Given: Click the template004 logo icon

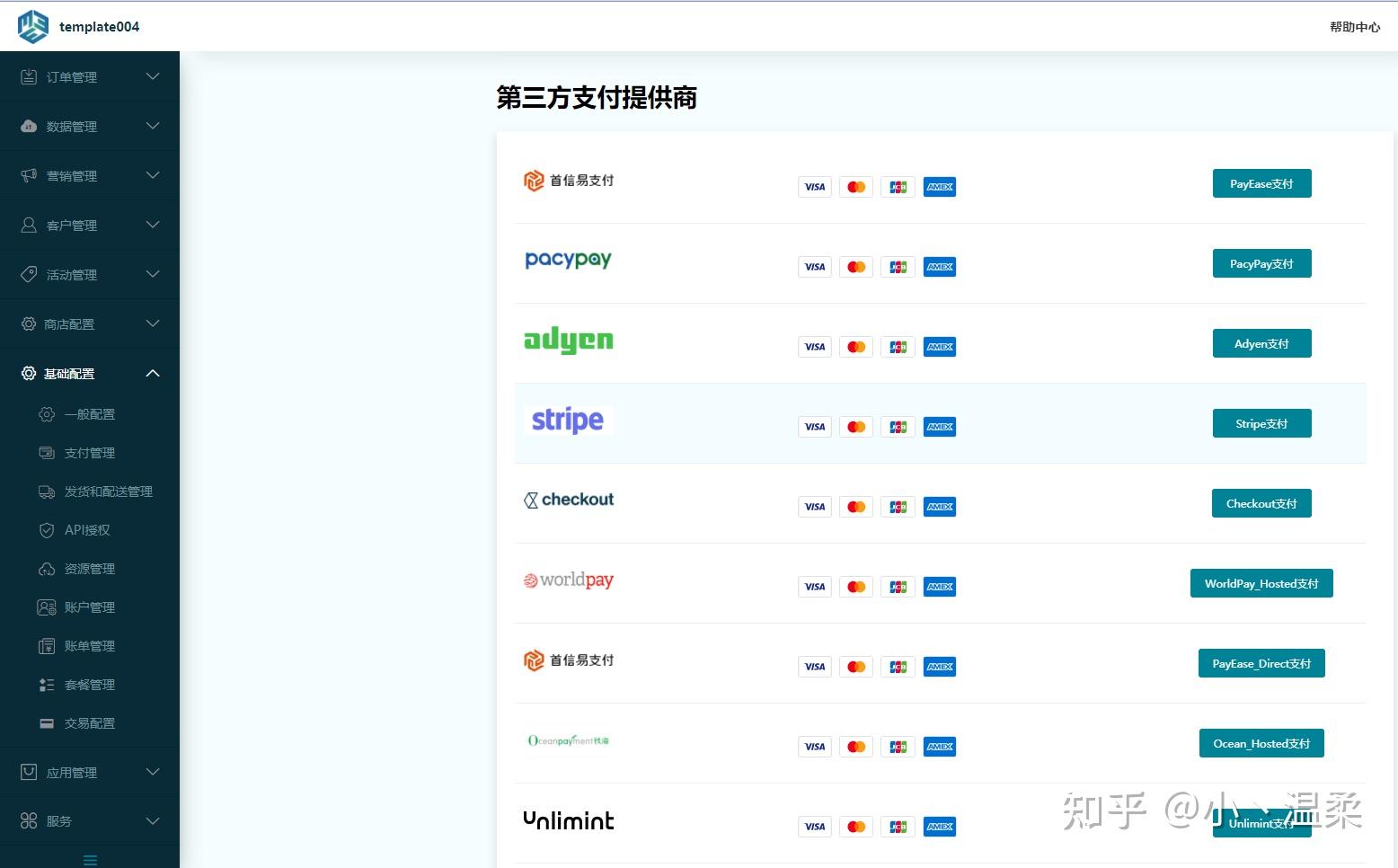Looking at the screenshot, I should (x=33, y=26).
